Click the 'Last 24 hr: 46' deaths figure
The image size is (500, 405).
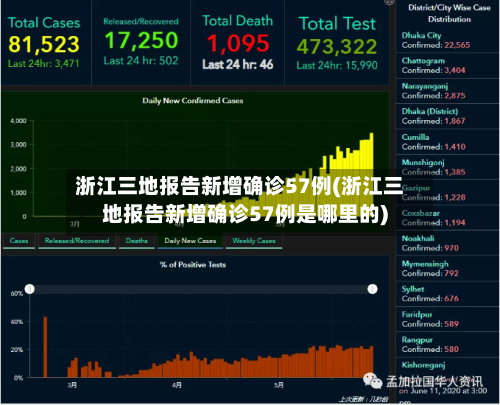pos(238,64)
